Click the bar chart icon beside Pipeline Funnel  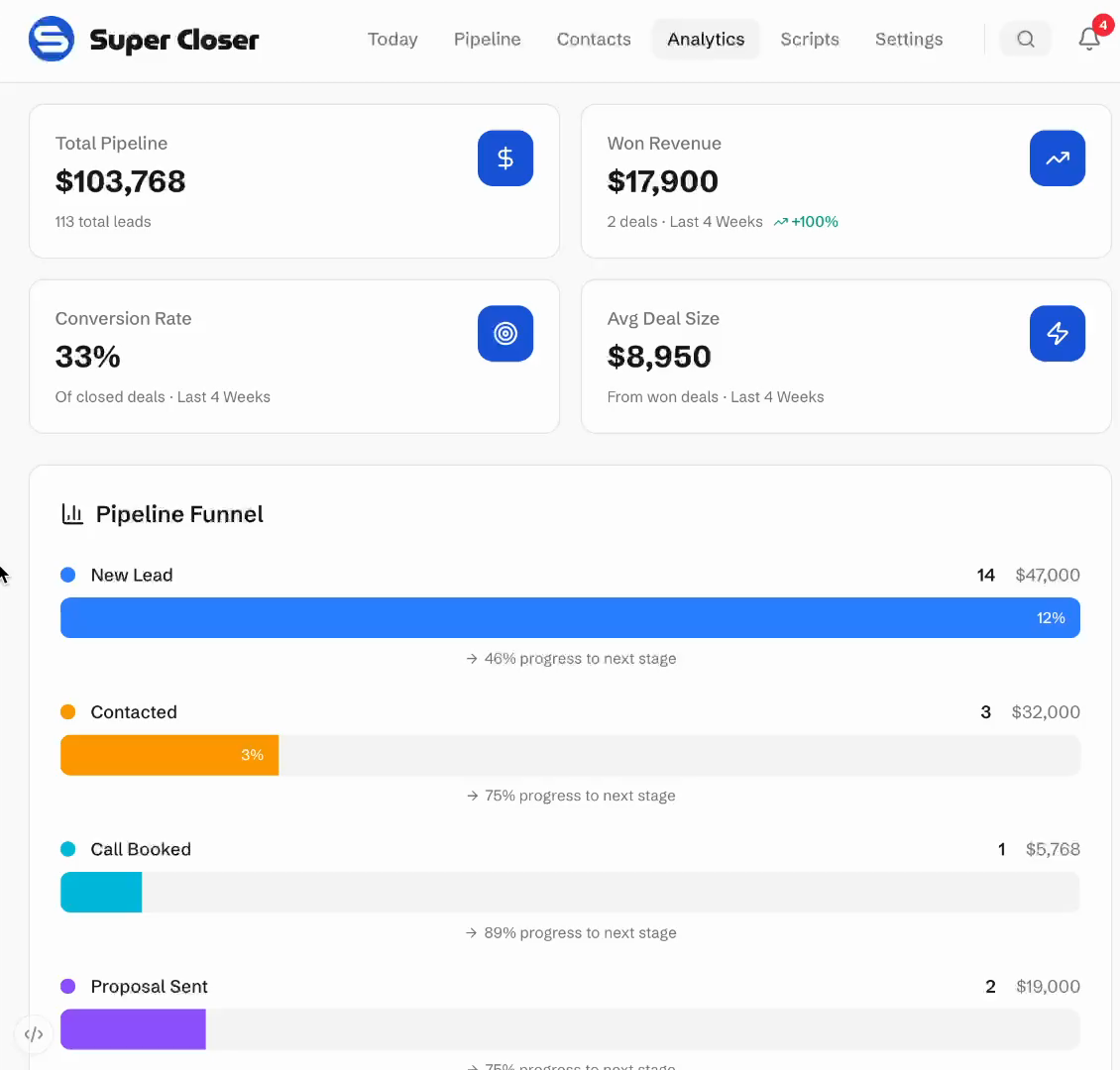pyautogui.click(x=72, y=514)
